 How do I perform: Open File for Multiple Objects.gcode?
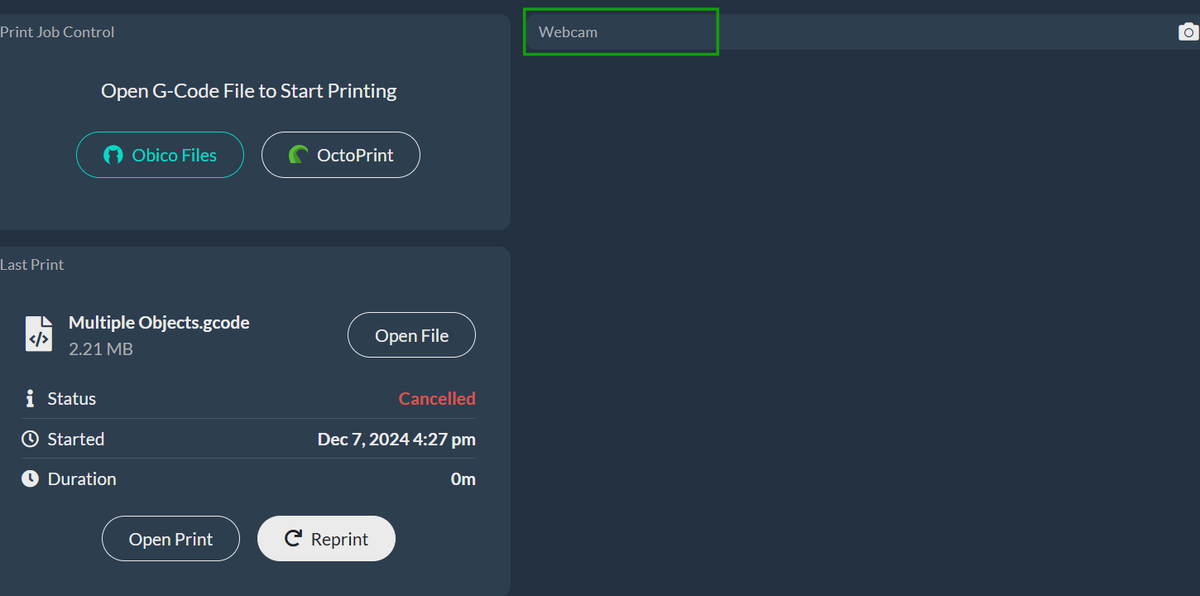[412, 335]
